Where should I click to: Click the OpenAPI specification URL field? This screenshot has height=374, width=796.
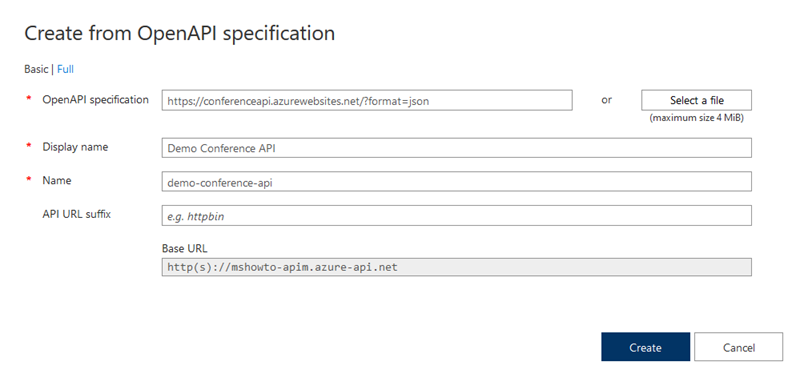(367, 100)
